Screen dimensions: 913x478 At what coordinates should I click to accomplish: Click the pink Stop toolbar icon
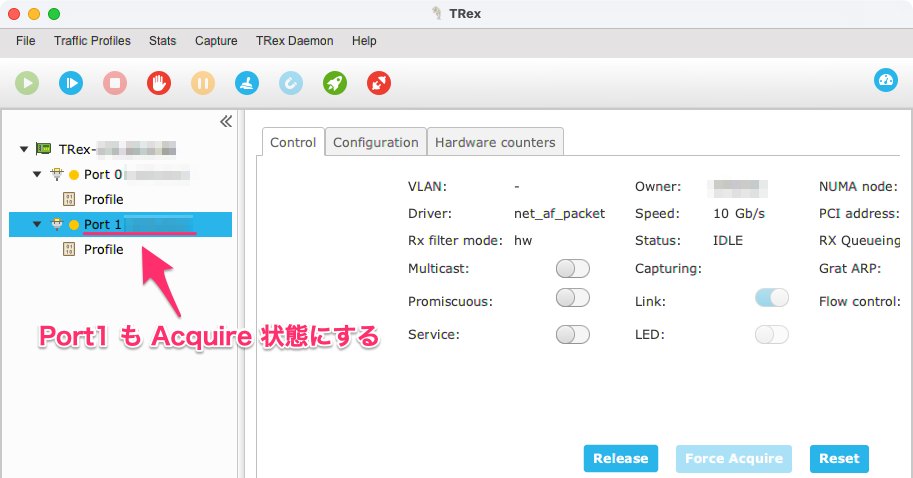[115, 83]
